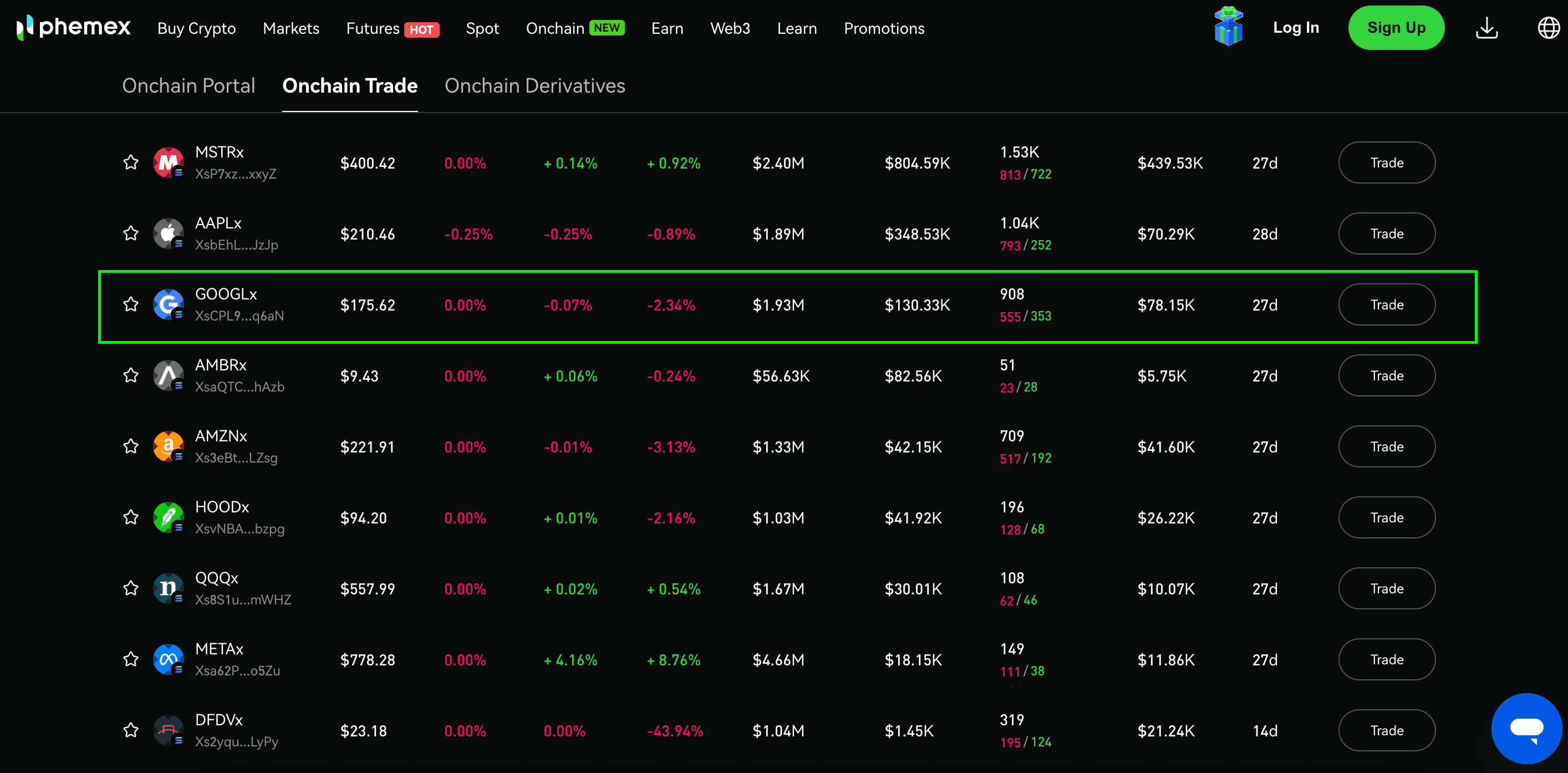Click the Phemex logo
Screen dimensions: 1568x773
coord(74,28)
